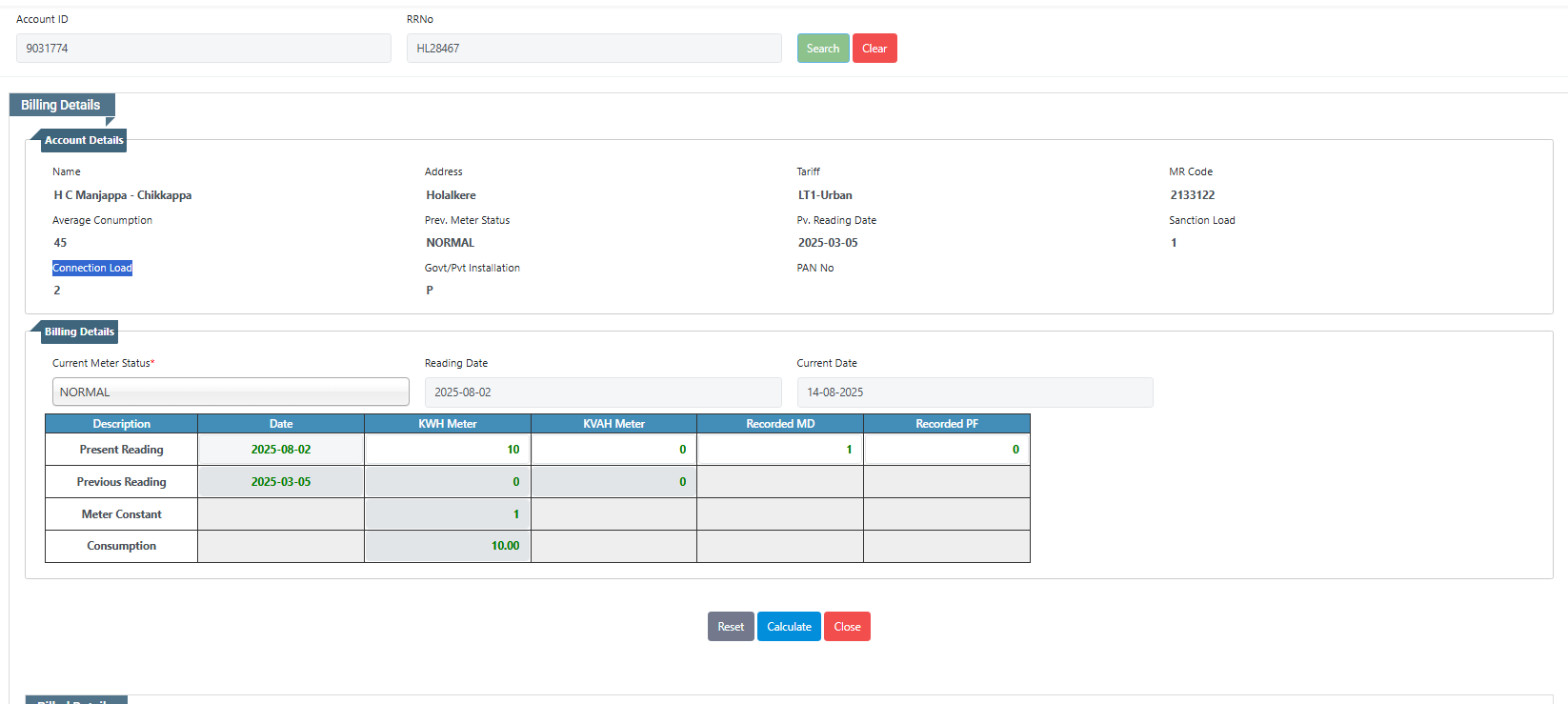Click Present Reading KVAH Meter cell
The height and width of the screenshot is (704, 1568).
tap(613, 450)
